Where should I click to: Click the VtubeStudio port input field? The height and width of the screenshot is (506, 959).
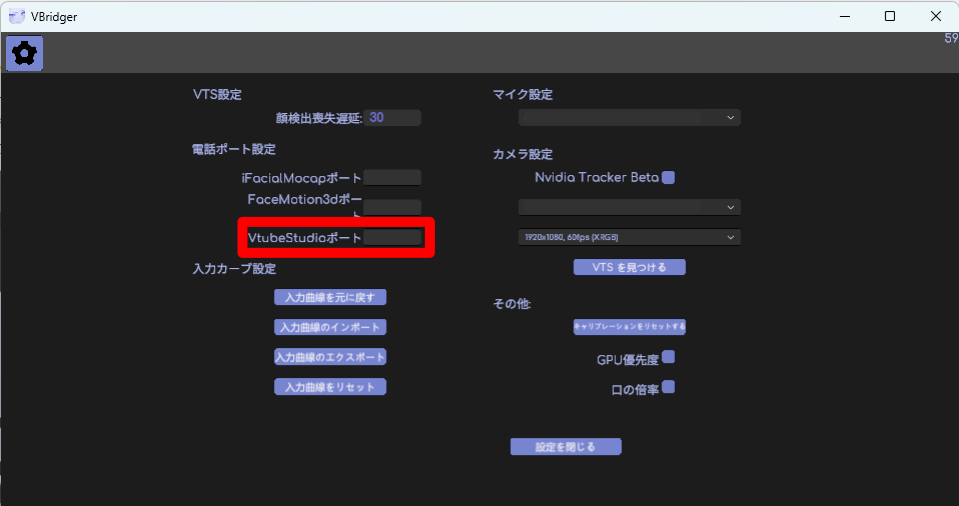(x=392, y=238)
